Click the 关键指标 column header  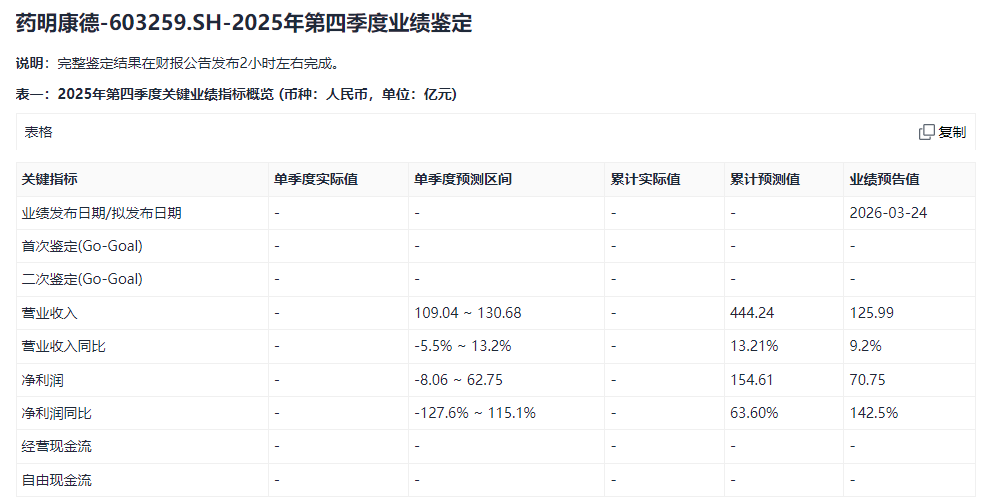(x=49, y=179)
